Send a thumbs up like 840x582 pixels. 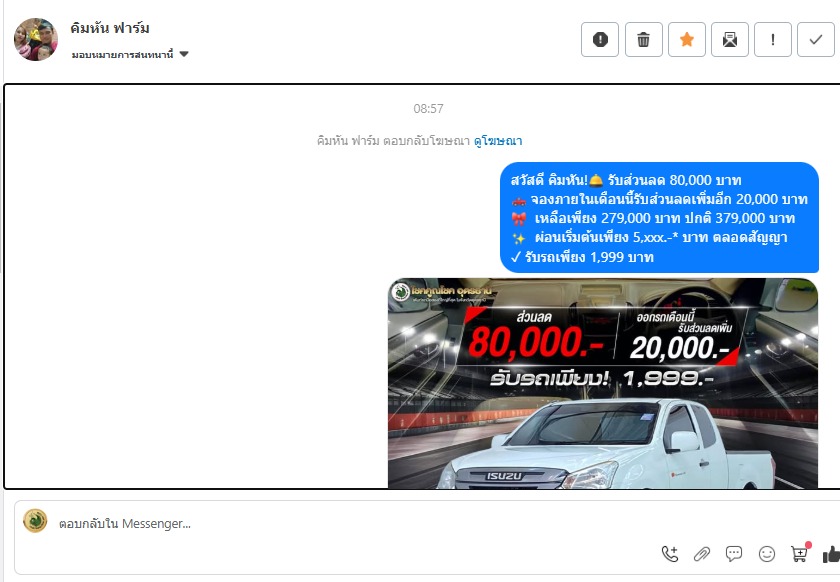tap(831, 554)
